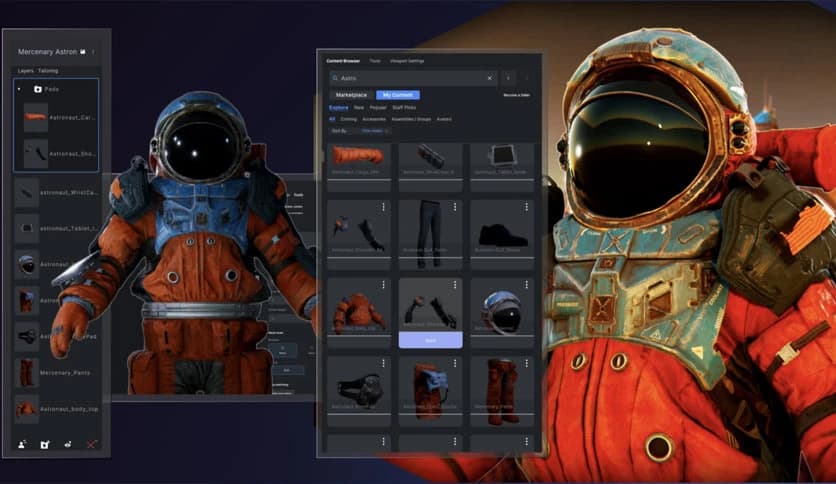This screenshot has width=836, height=484.
Task: Select the blue helmet content card
Action: click(x=502, y=313)
